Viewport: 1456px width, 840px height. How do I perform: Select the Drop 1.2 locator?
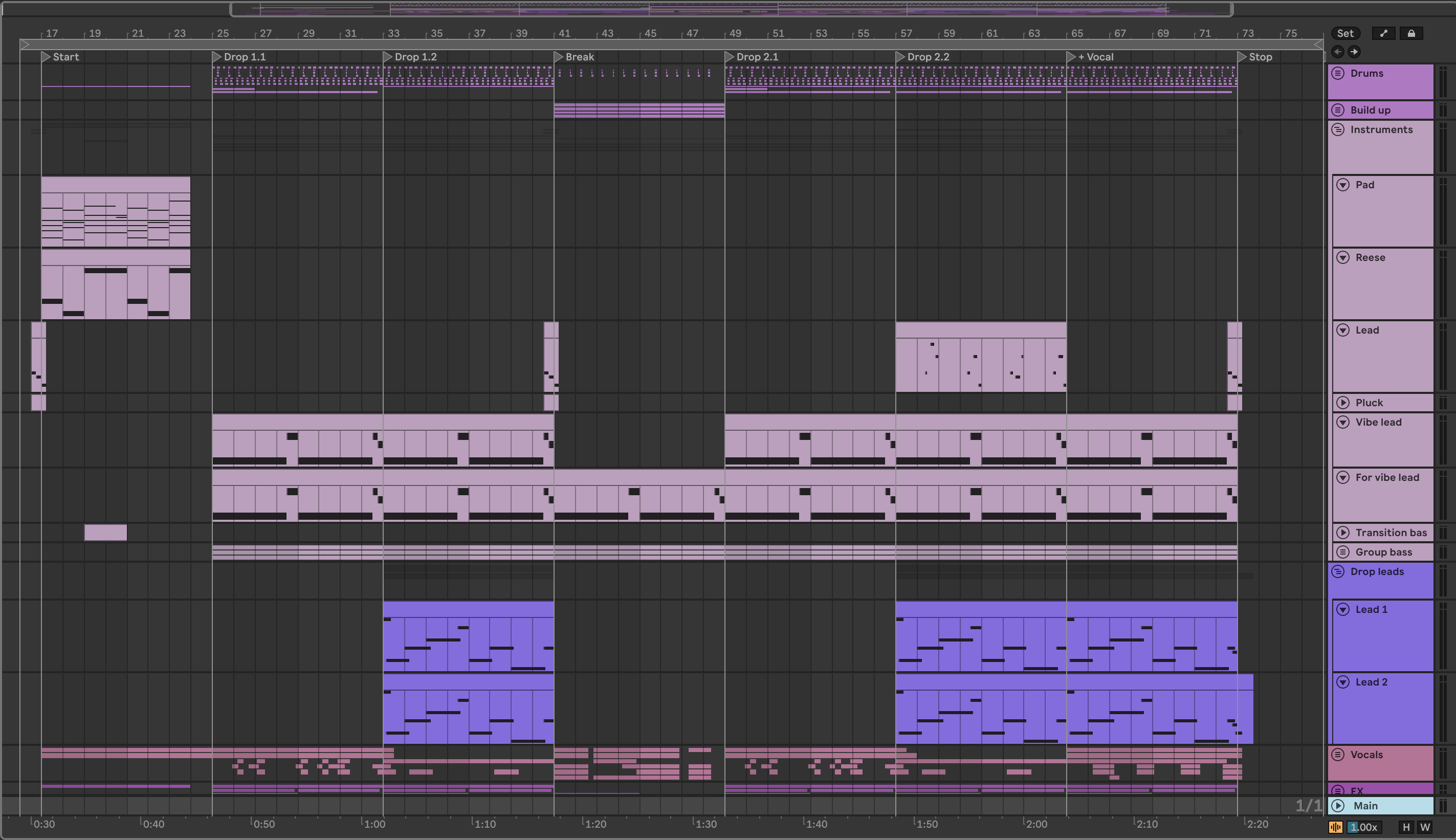pos(388,57)
